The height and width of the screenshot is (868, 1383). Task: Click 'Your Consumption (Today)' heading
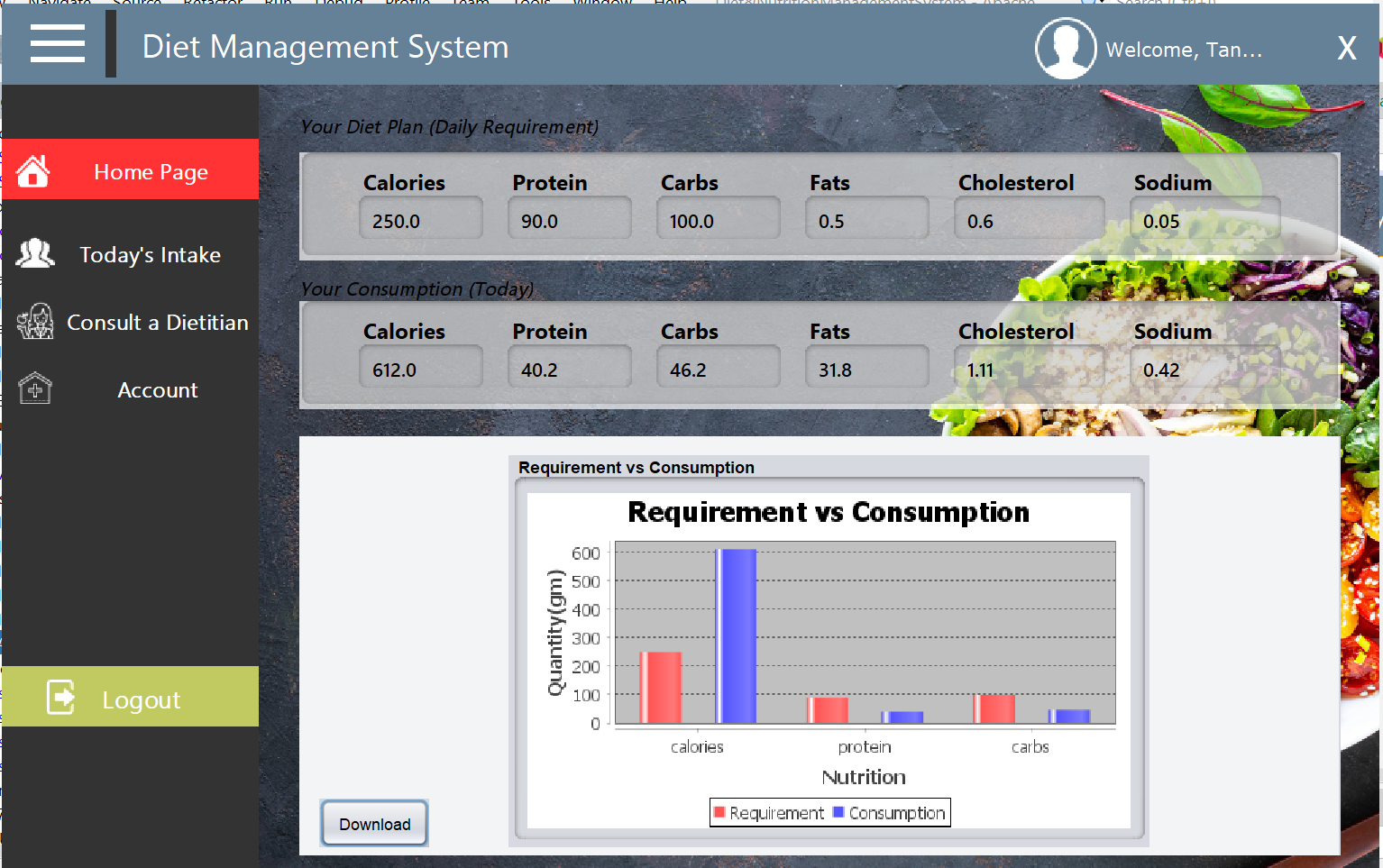[x=417, y=289]
